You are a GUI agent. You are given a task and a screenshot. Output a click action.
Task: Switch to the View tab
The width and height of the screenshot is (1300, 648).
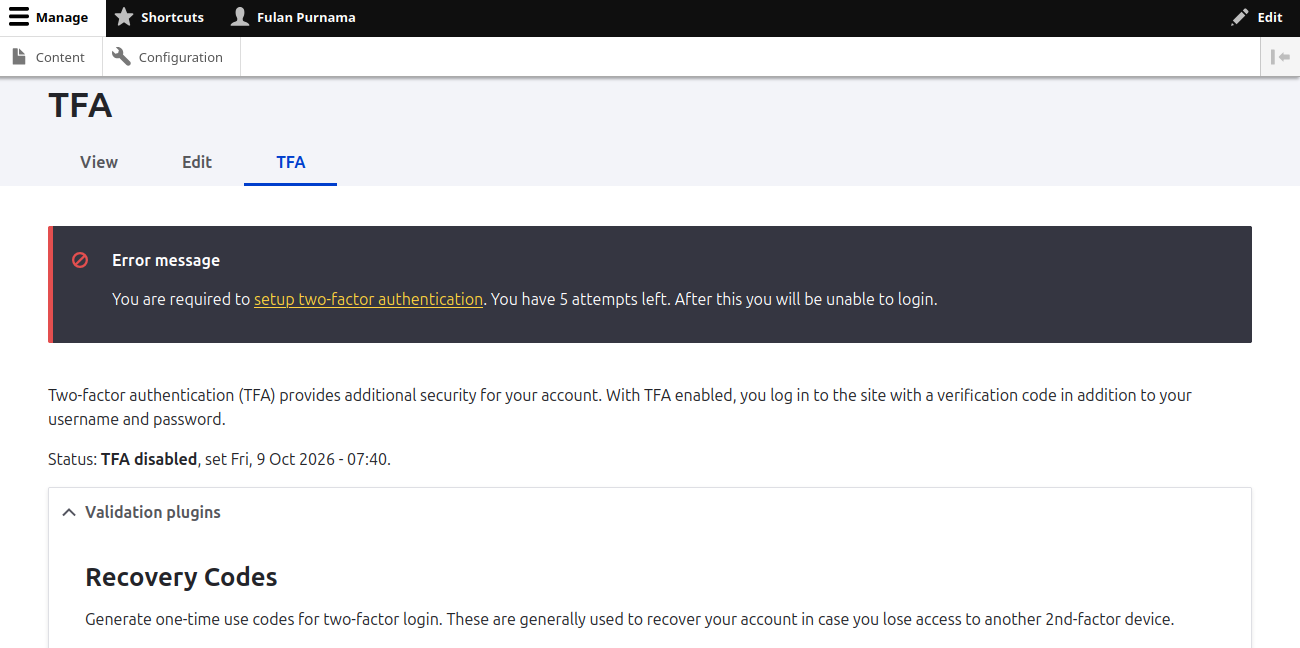[x=99, y=162]
